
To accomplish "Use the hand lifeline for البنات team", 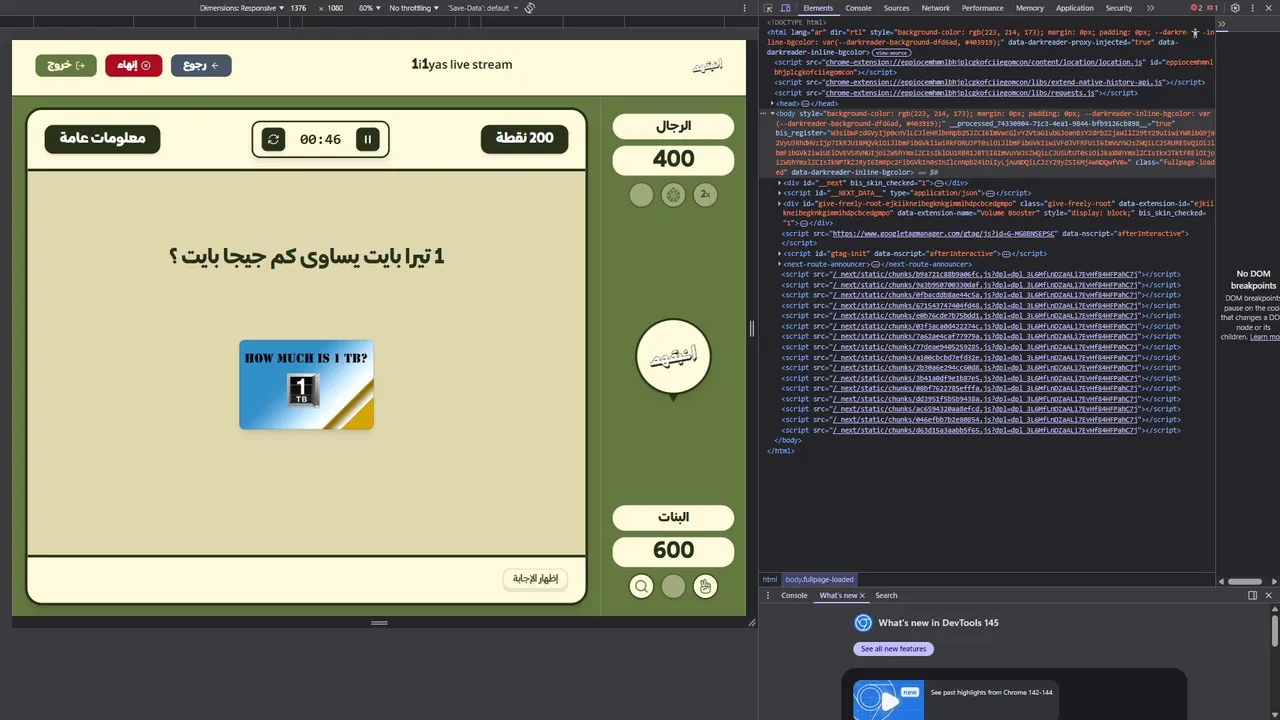I will pyautogui.click(x=705, y=586).
